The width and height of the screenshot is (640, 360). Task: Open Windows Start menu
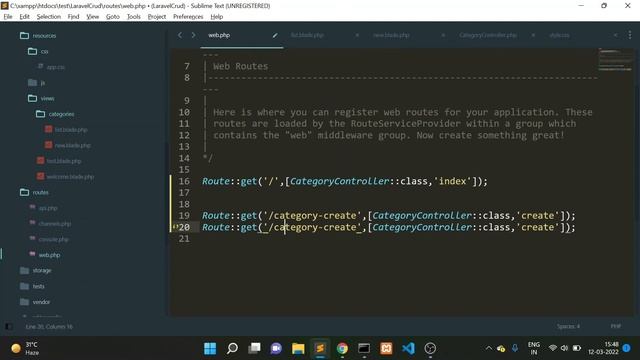click(x=210, y=349)
